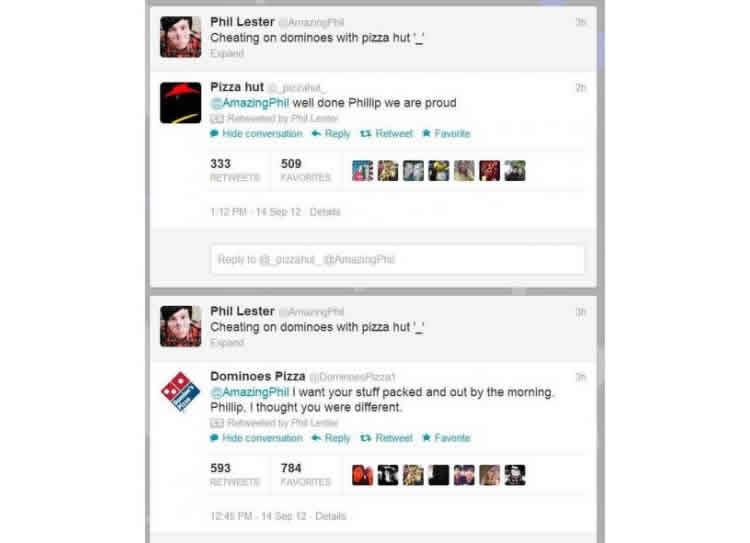Open the @AmazingPhil mention in the Pizza hut tweet

pyautogui.click(x=250, y=103)
